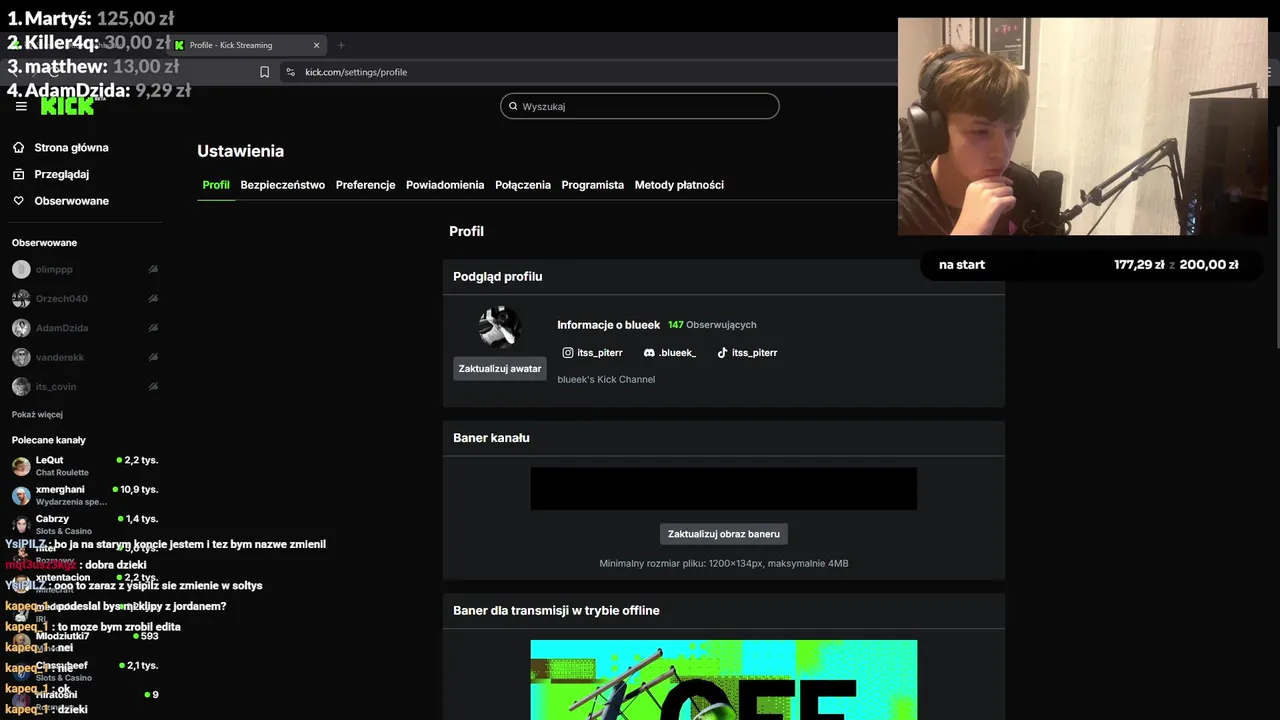Open the Powiadomienia settings tab
This screenshot has width=1280, height=720.
coord(445,185)
